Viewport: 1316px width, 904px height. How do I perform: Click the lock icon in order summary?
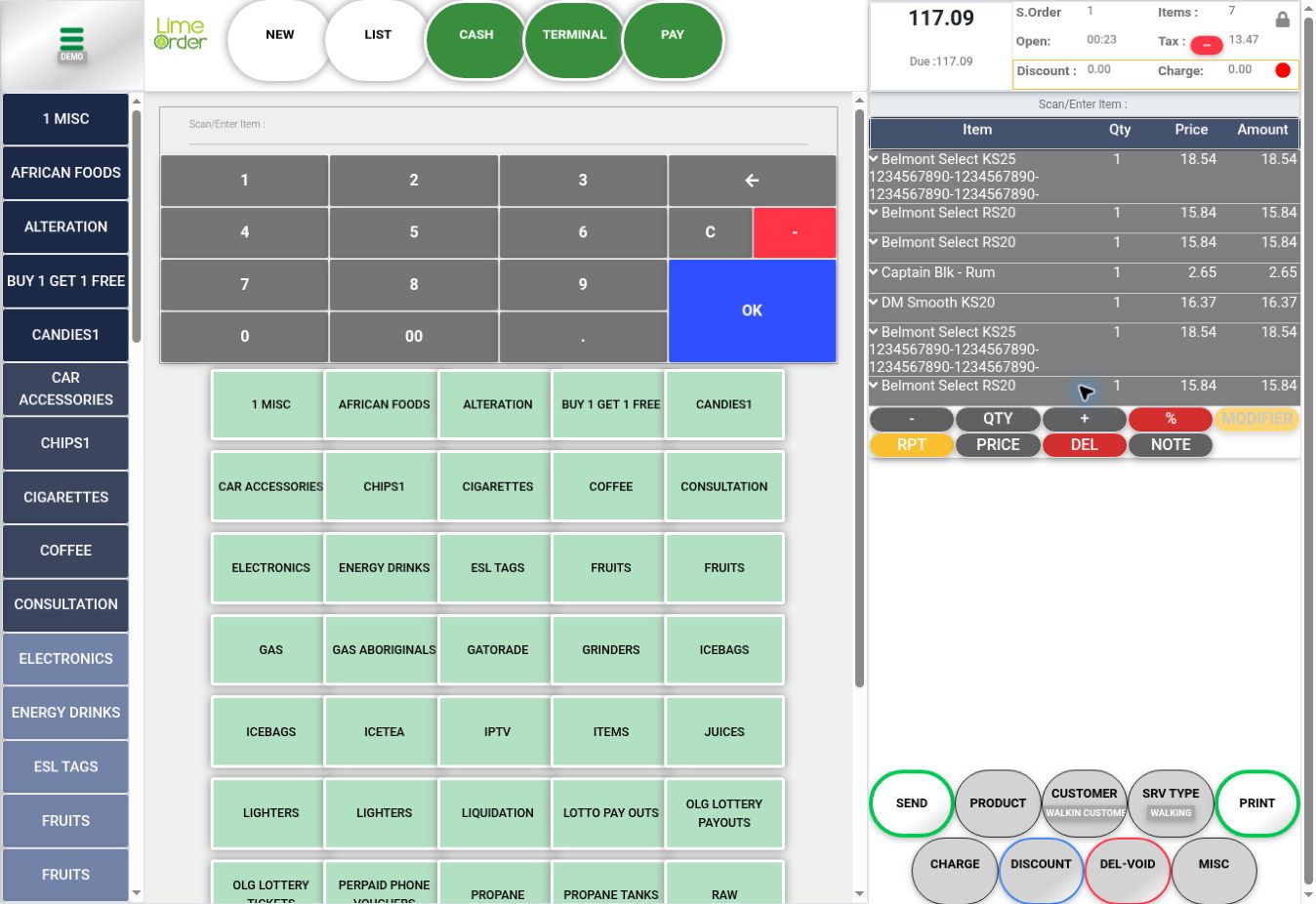pyautogui.click(x=1282, y=19)
